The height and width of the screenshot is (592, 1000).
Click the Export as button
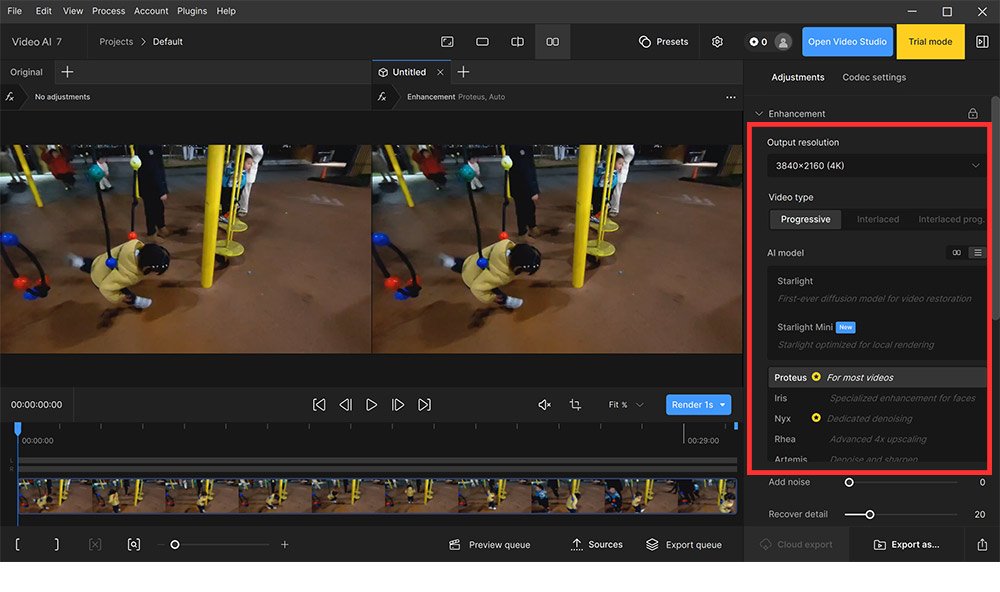906,545
